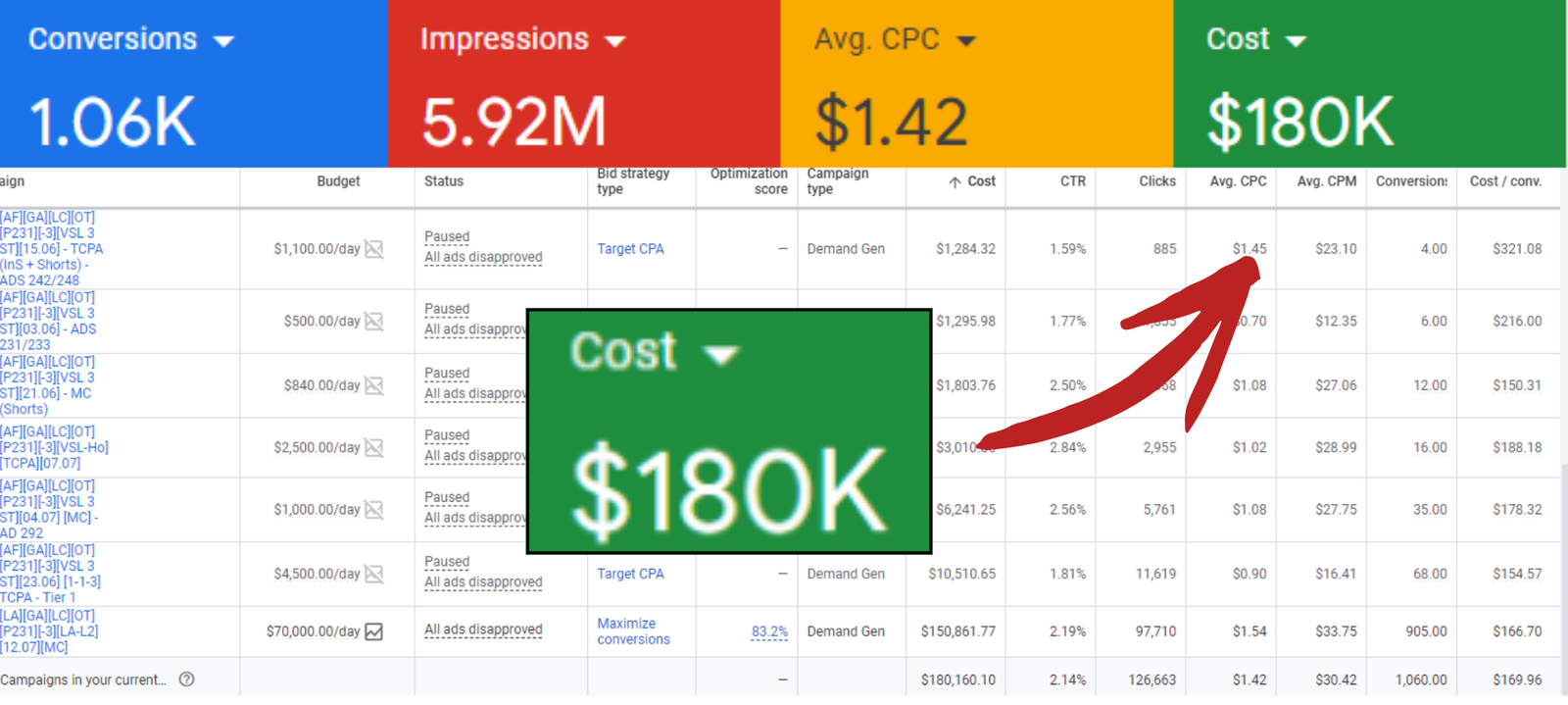Click the help icon beside Campaigns in your current
Screen dimensions: 1568x705
pos(187,680)
